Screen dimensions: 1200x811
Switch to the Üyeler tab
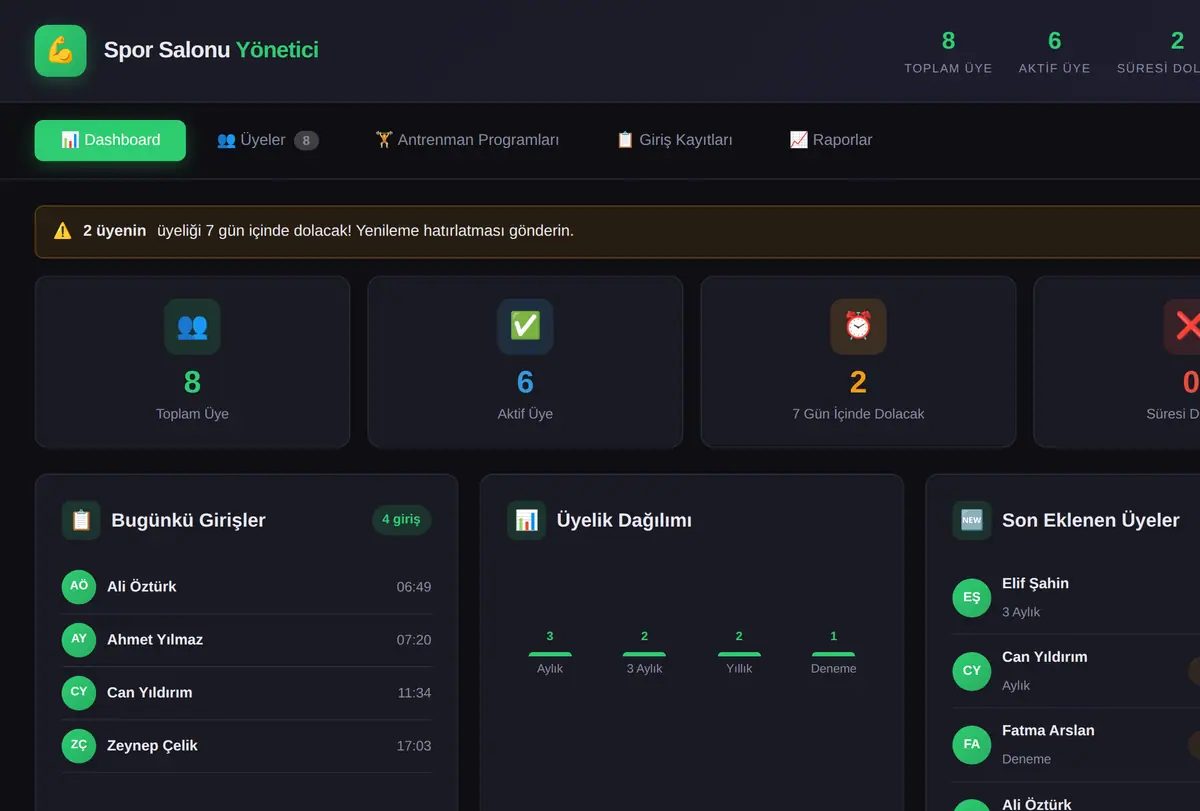[268, 140]
